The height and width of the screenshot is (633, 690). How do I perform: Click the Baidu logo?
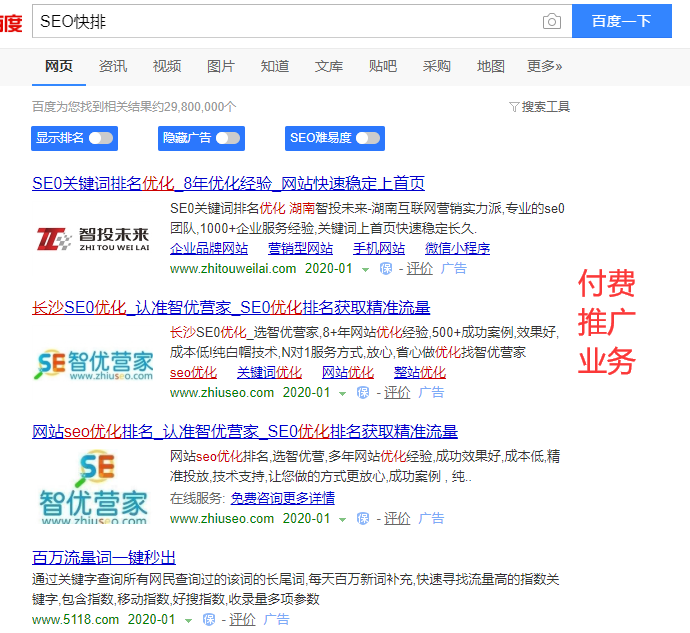point(11,23)
